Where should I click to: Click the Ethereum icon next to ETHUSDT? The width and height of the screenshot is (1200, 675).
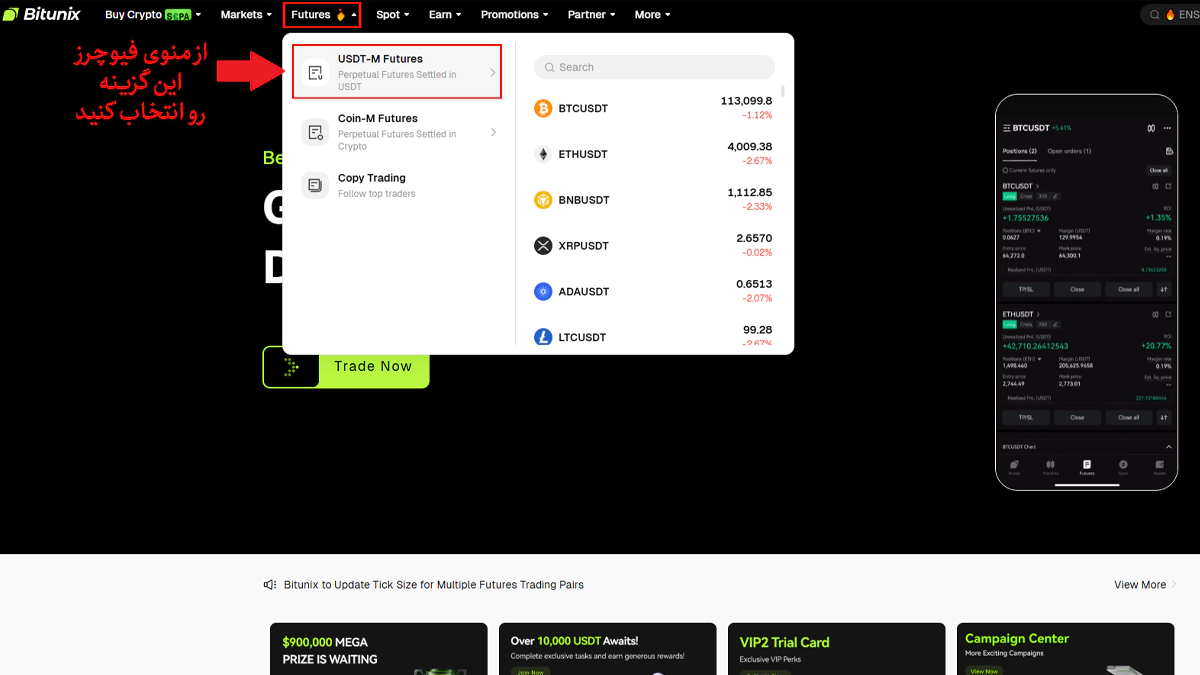click(x=543, y=154)
